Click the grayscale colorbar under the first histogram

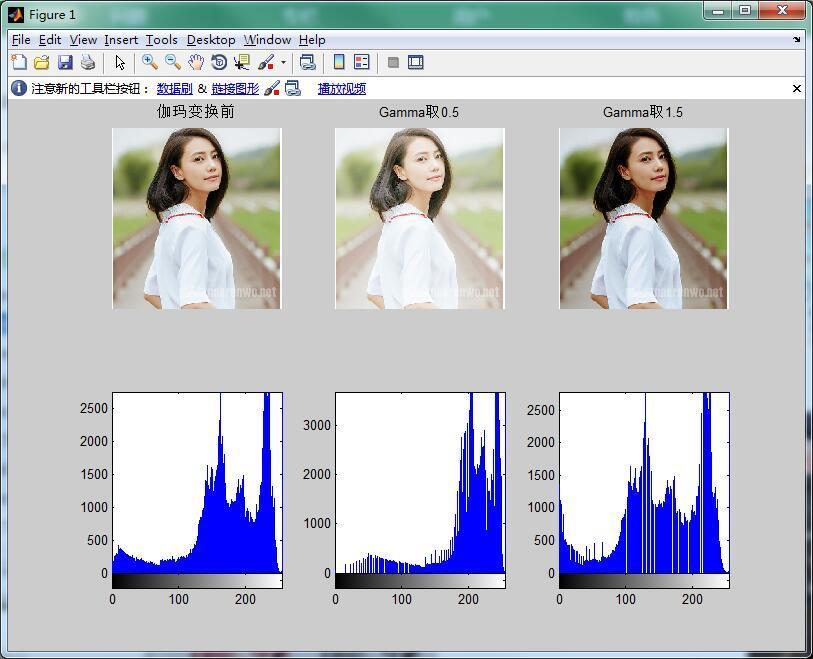(198, 581)
